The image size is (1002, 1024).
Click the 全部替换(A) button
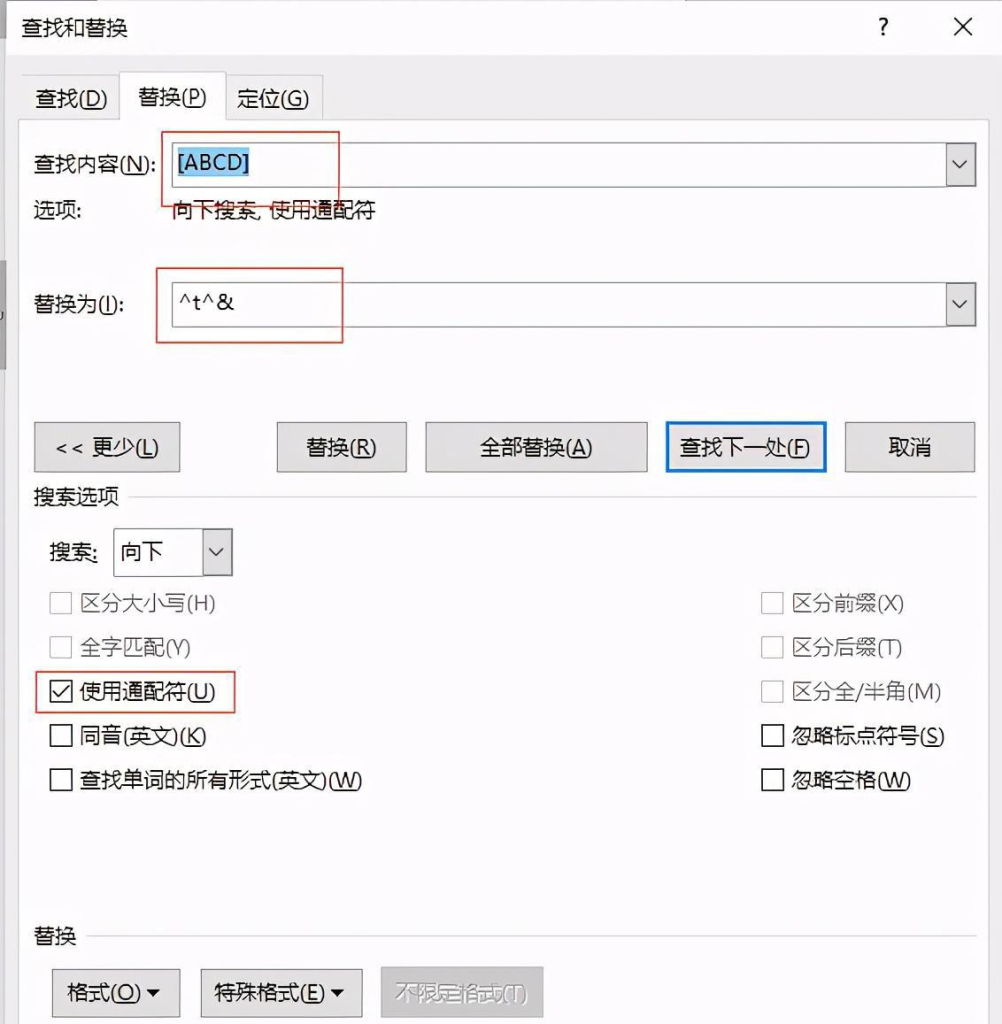pyautogui.click(x=536, y=447)
